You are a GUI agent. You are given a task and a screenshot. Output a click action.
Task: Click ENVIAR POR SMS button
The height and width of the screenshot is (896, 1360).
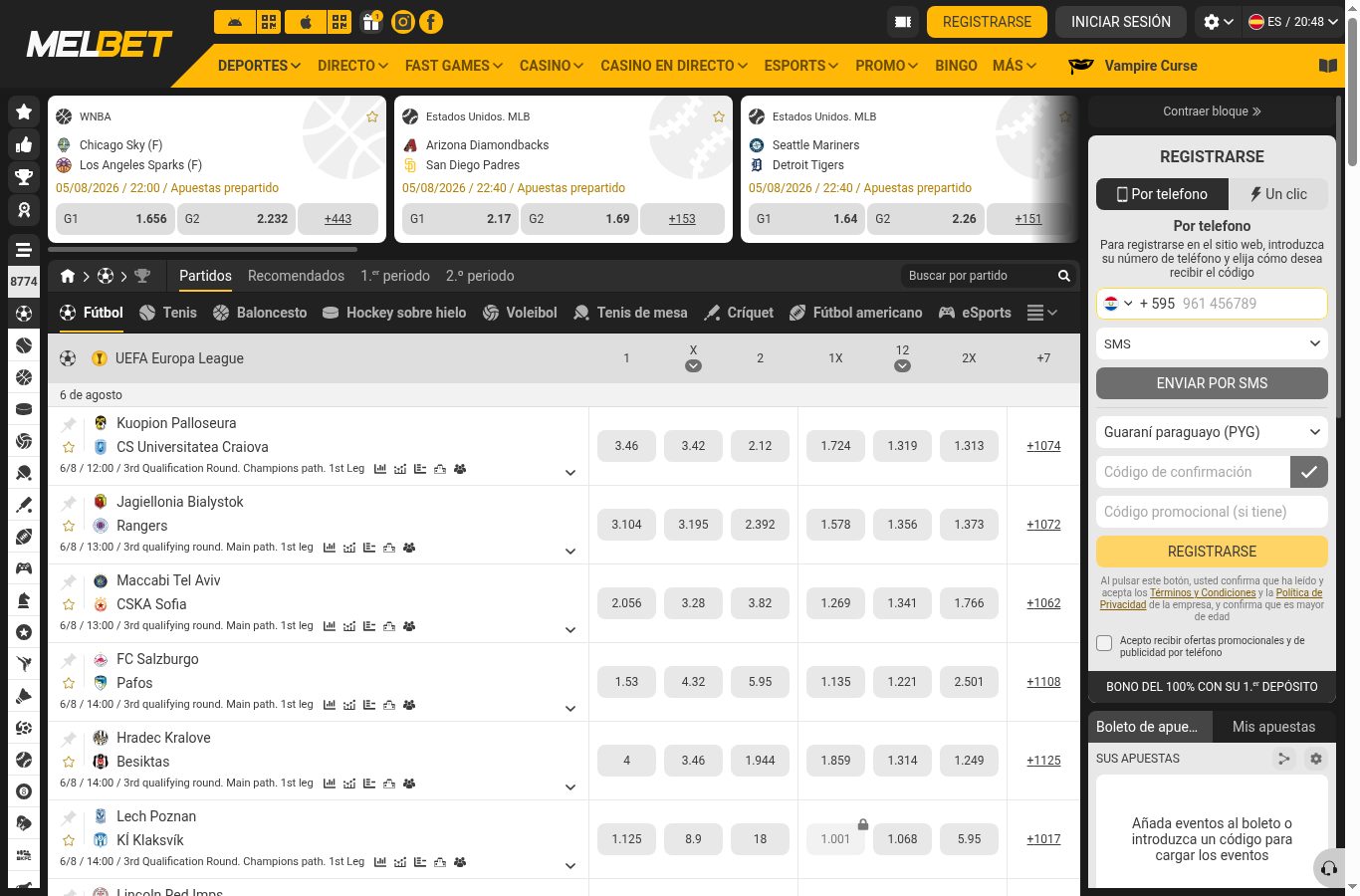tap(1212, 383)
